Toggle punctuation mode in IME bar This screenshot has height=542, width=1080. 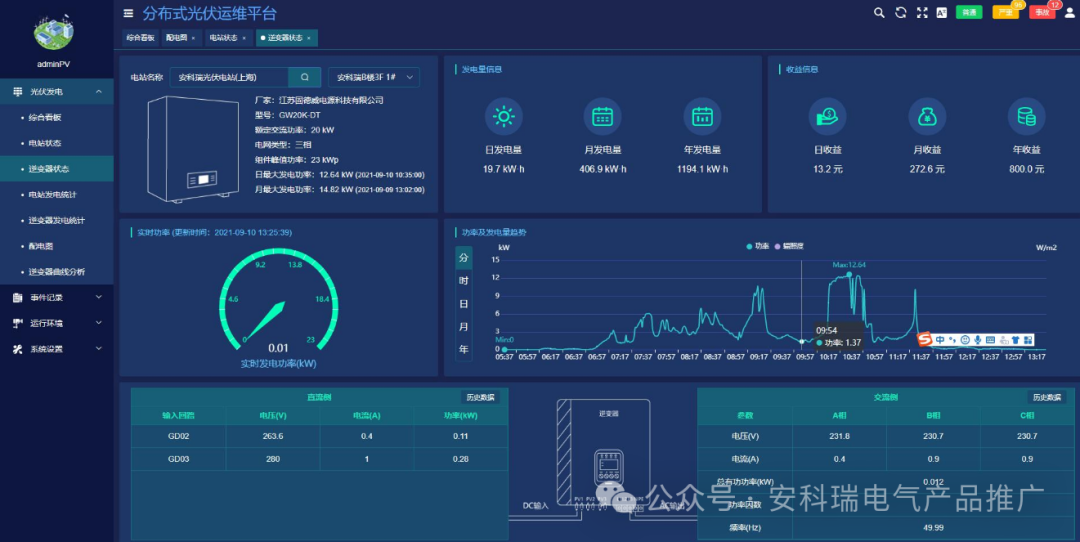[953, 340]
